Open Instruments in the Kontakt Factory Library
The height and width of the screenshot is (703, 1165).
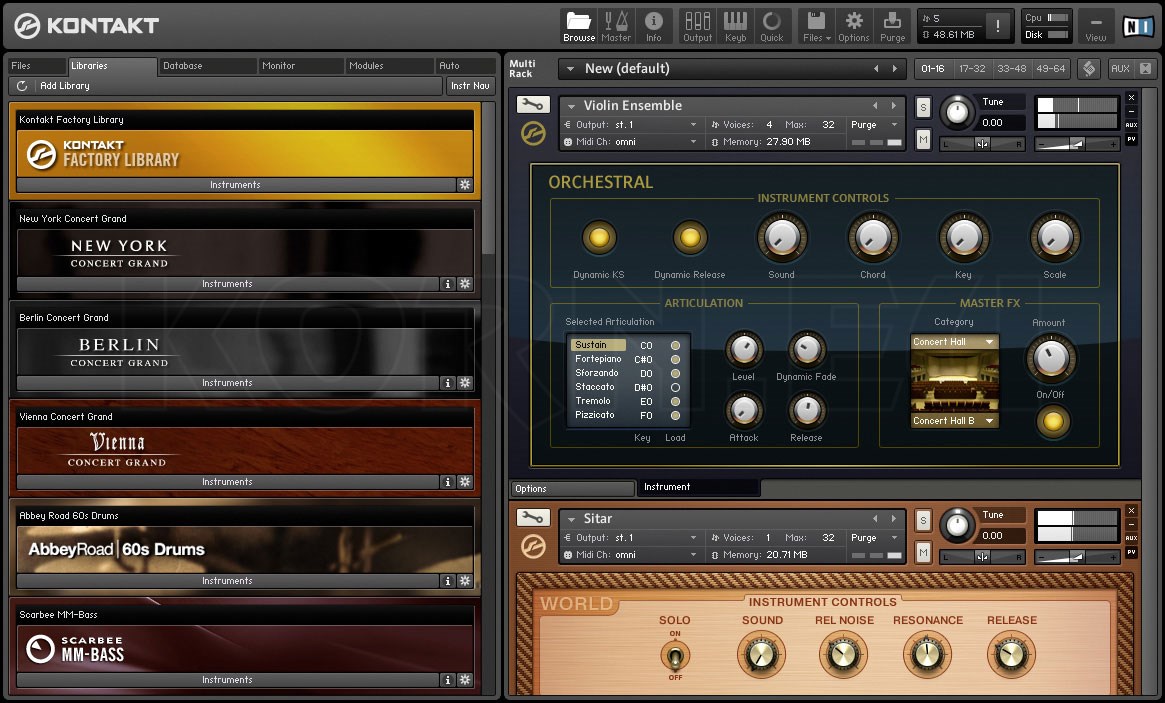[237, 185]
